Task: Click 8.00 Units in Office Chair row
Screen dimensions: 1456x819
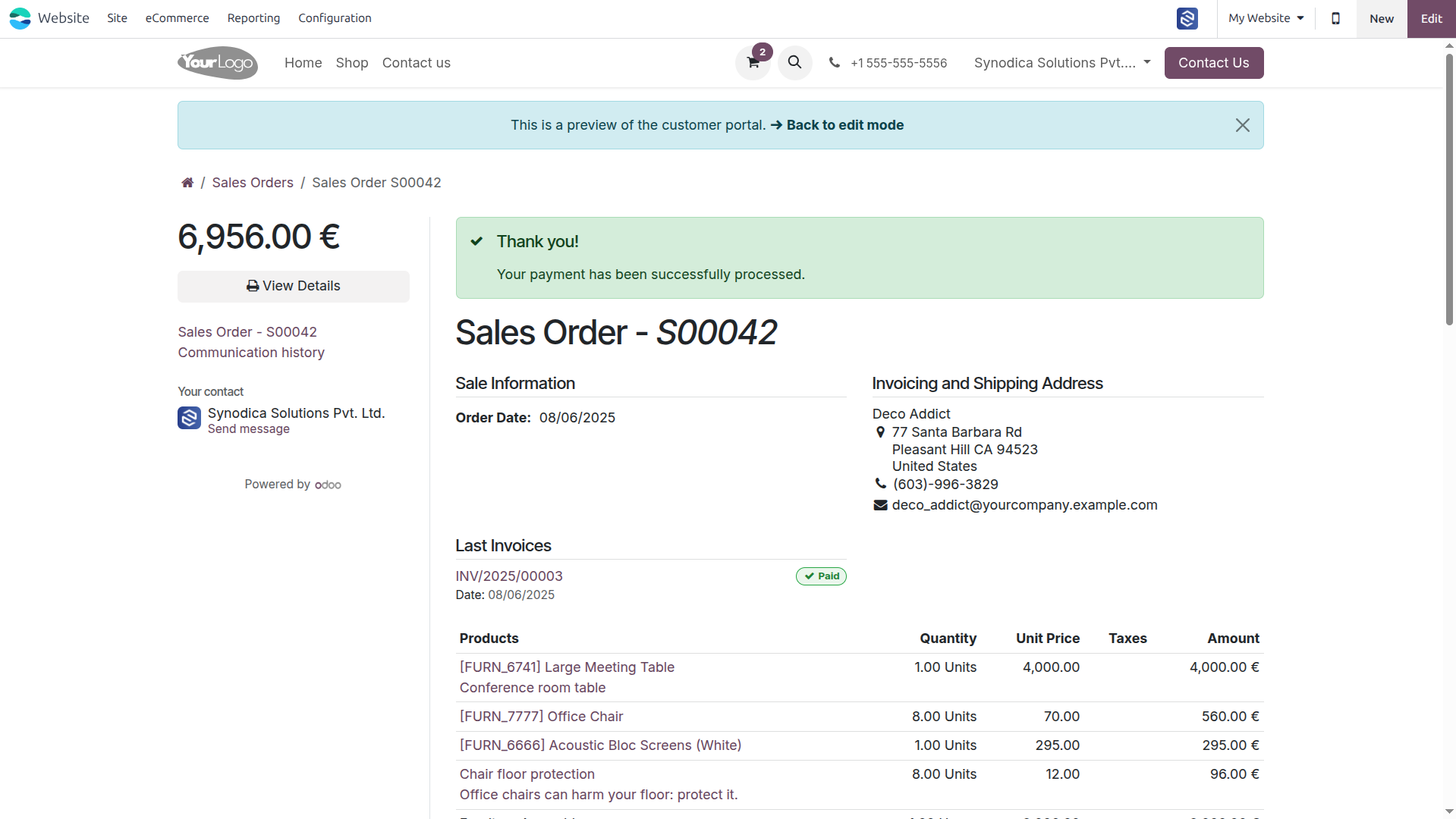Action: pyautogui.click(x=944, y=717)
